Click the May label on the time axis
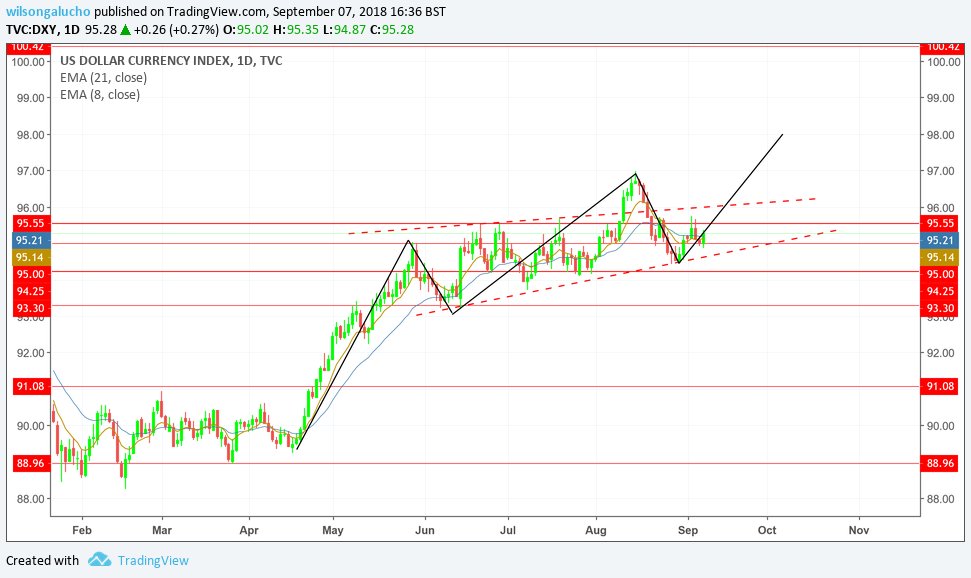 [x=333, y=530]
